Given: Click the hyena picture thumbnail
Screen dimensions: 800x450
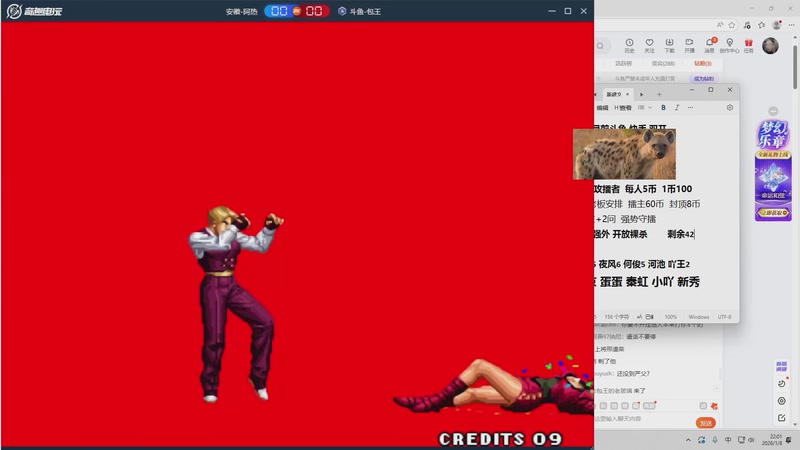Looking at the screenshot, I should pyautogui.click(x=624, y=154).
